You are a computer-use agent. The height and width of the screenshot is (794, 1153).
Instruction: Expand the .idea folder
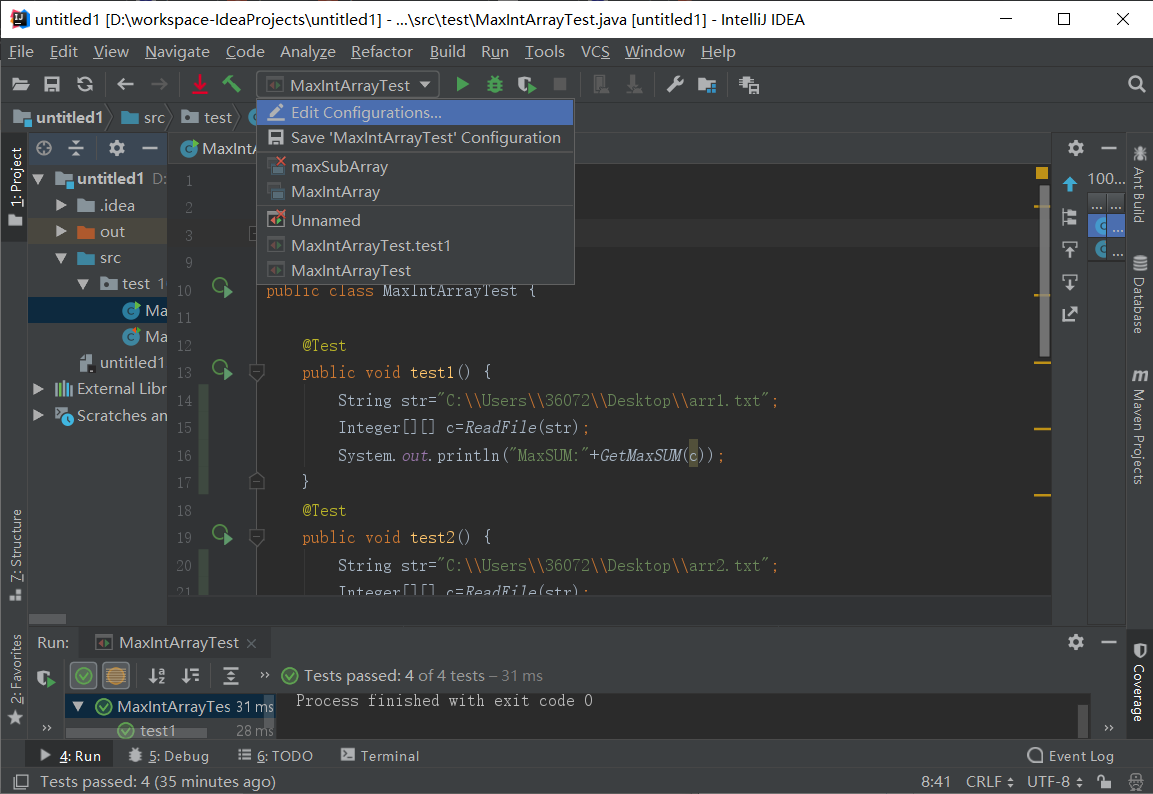tap(62, 205)
